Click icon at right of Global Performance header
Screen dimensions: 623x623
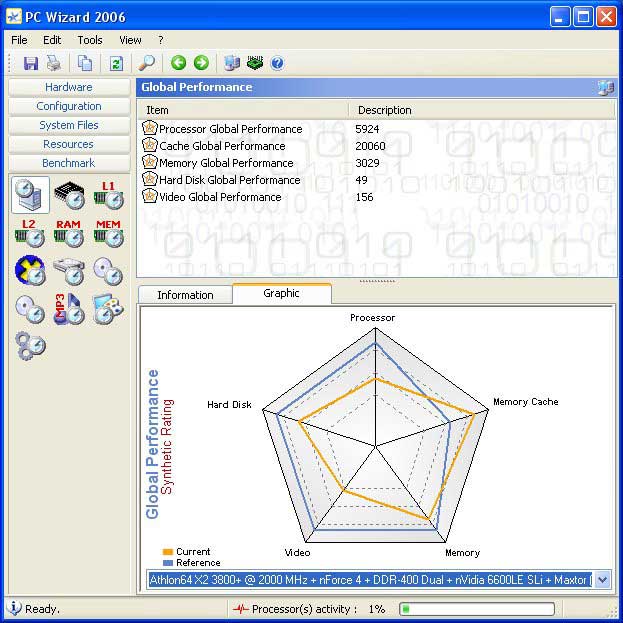point(606,87)
